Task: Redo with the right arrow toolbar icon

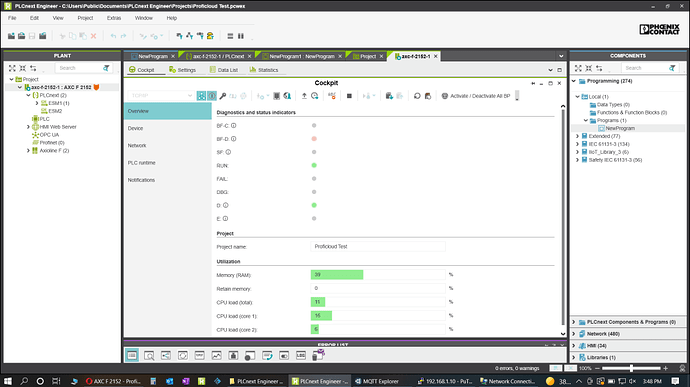Action: click(x=123, y=36)
